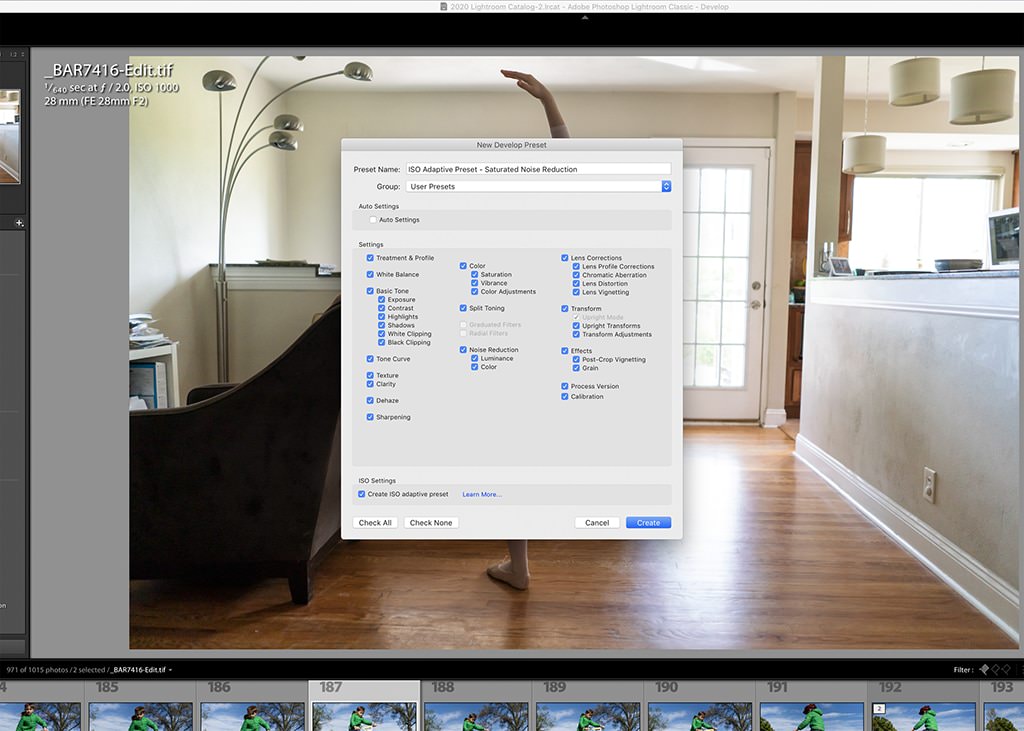Toggle Luminance under Noise Reduction

475,358
